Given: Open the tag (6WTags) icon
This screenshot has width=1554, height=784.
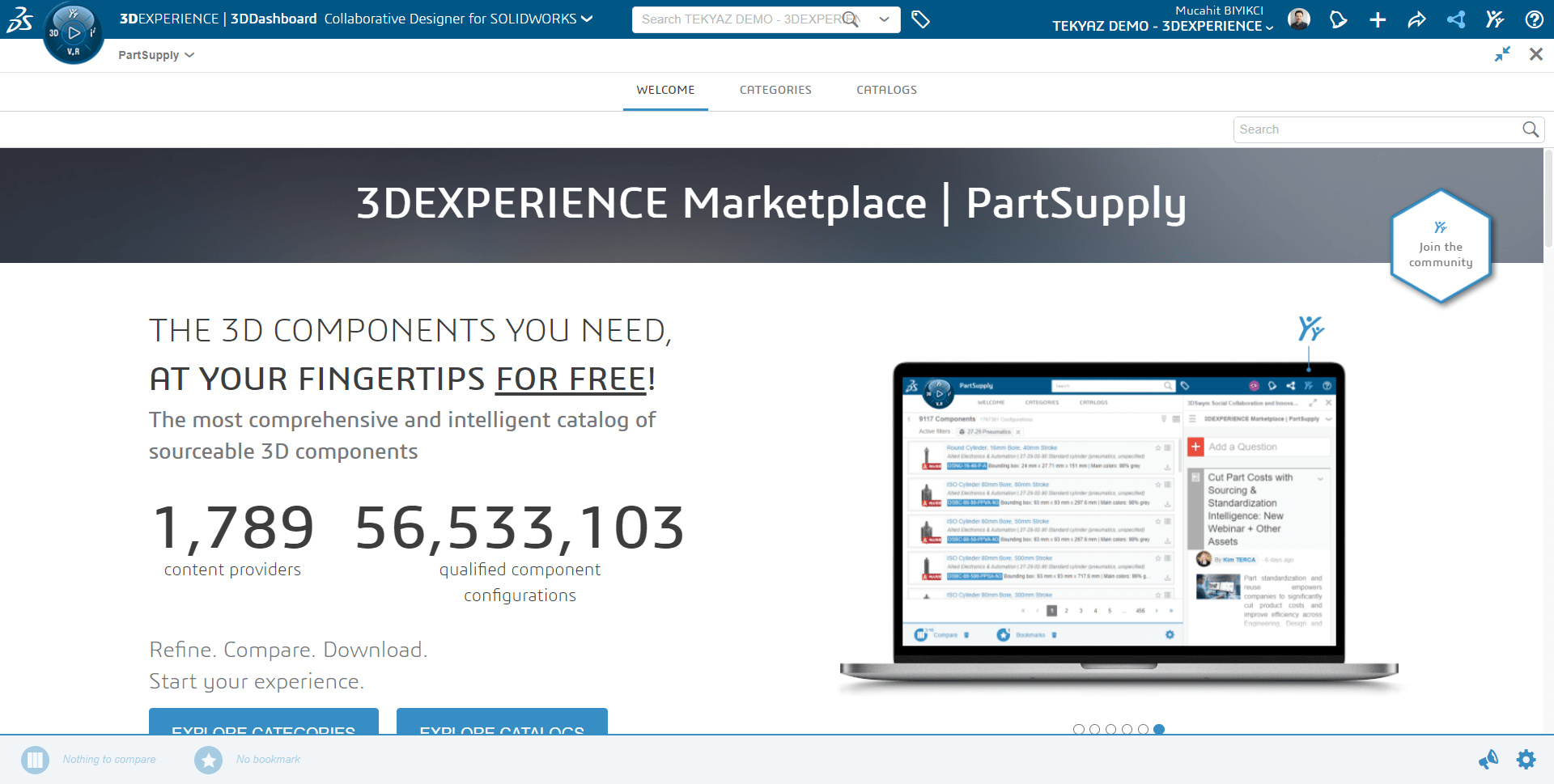Looking at the screenshot, I should tap(920, 19).
